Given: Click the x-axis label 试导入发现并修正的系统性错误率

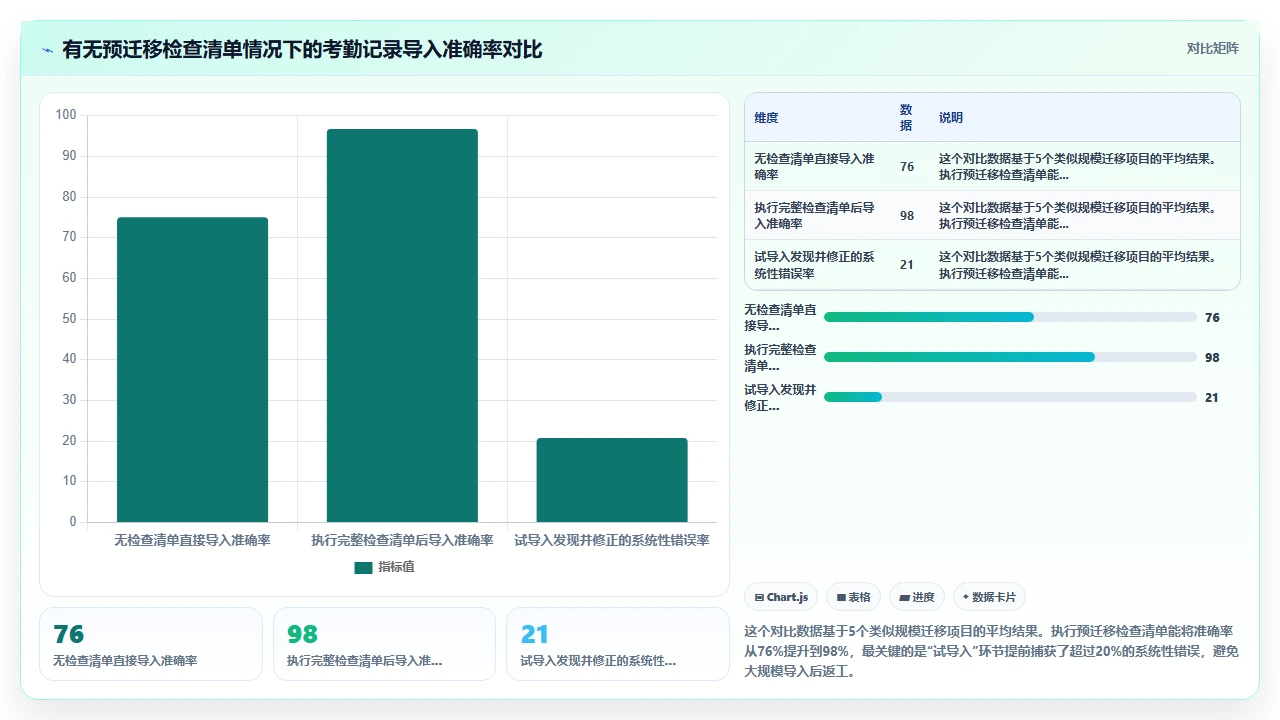Looking at the screenshot, I should (x=612, y=540).
